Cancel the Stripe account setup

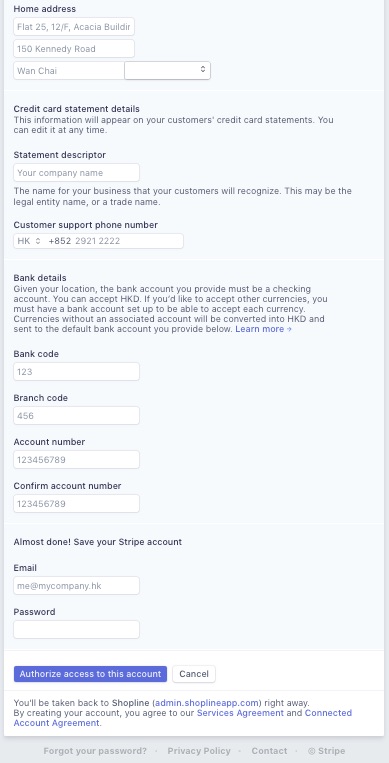(x=194, y=674)
